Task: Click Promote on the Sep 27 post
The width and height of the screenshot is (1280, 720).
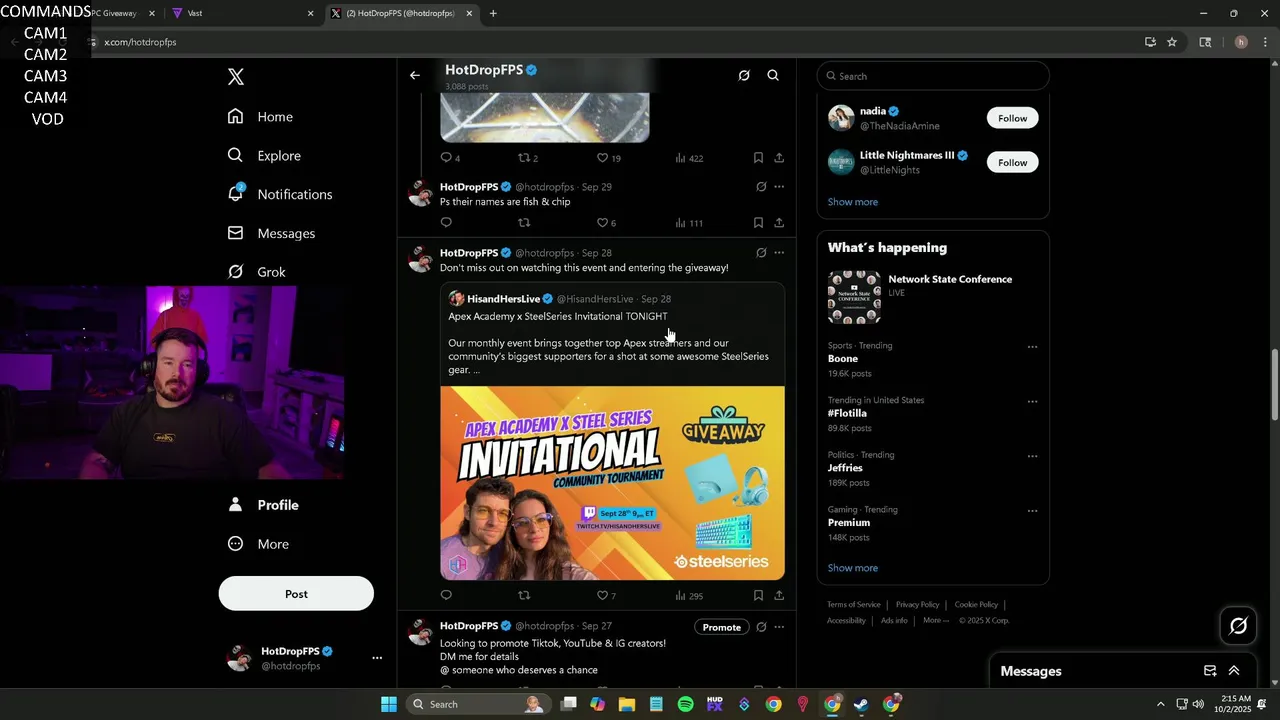Action: (x=722, y=627)
